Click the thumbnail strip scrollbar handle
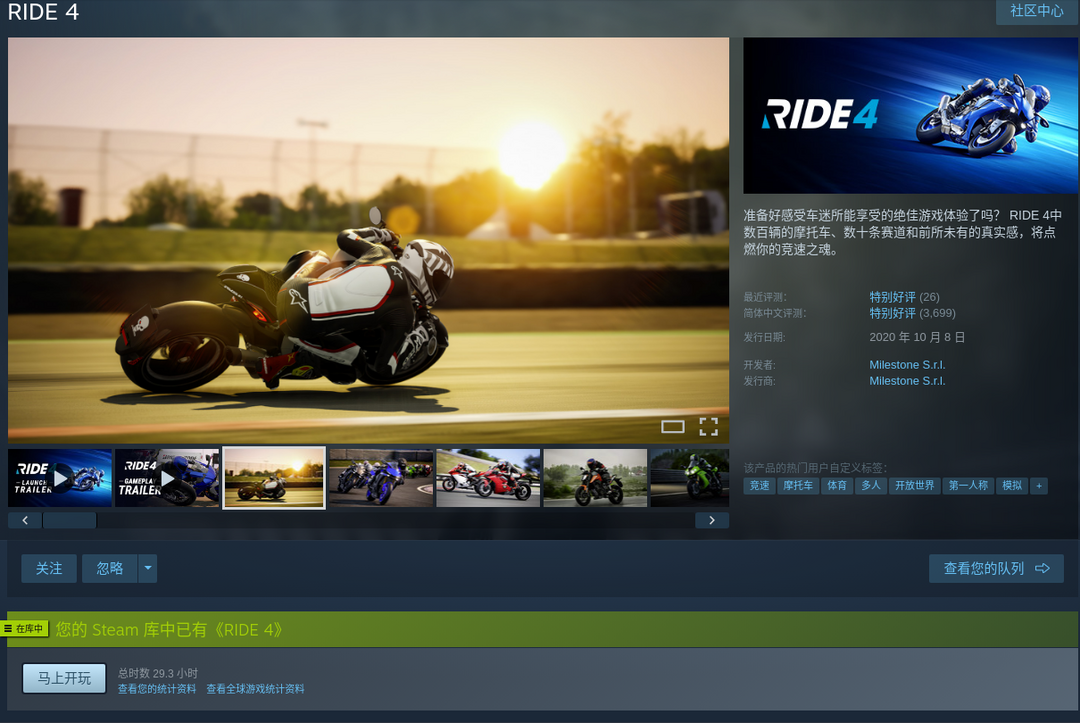Screen dimensions: 1080x723 click(x=70, y=521)
